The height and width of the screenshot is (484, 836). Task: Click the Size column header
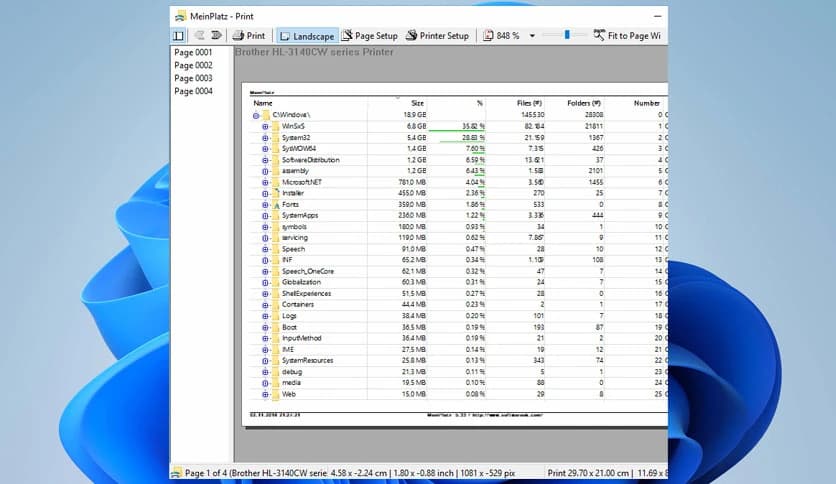point(418,103)
